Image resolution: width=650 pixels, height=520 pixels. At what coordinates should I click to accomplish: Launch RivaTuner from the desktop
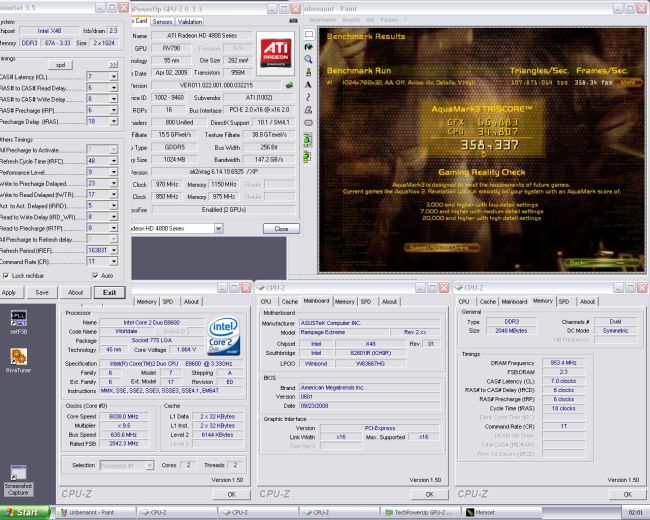point(18,358)
